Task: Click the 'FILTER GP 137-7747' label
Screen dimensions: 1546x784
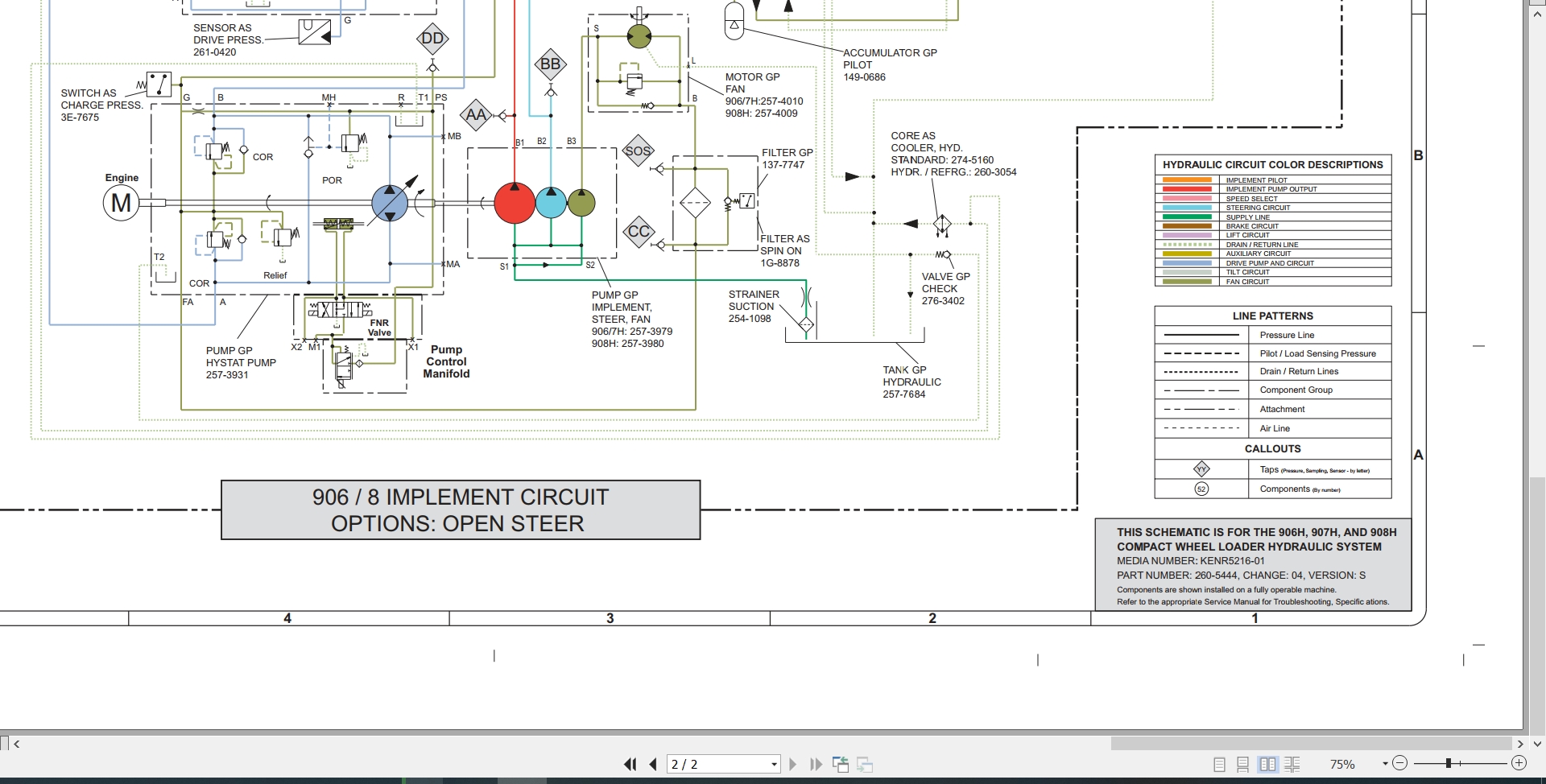Action: click(787, 159)
